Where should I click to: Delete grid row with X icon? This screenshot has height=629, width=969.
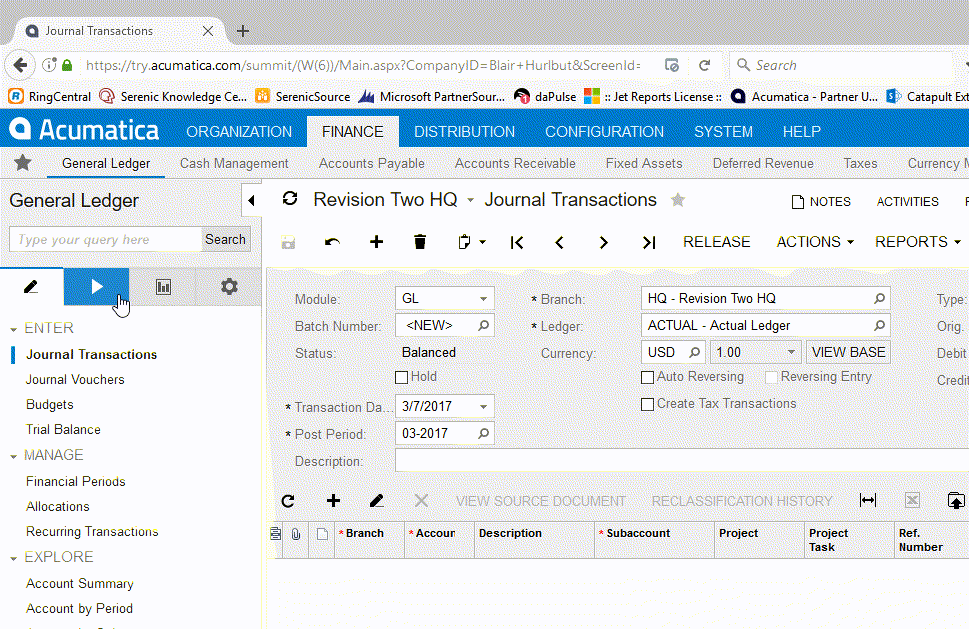(421, 500)
